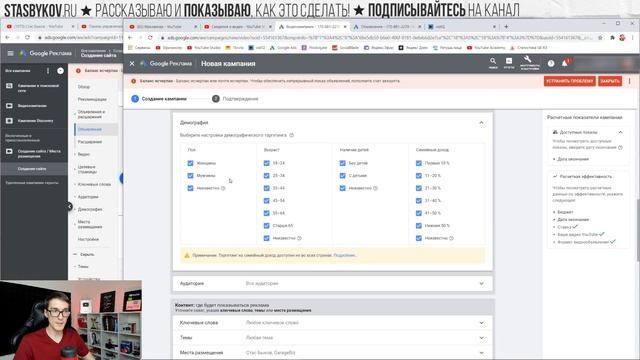640x360 pixels.
Task: Open the extensions puzzle icon in browser toolbar
Action: 612,38
